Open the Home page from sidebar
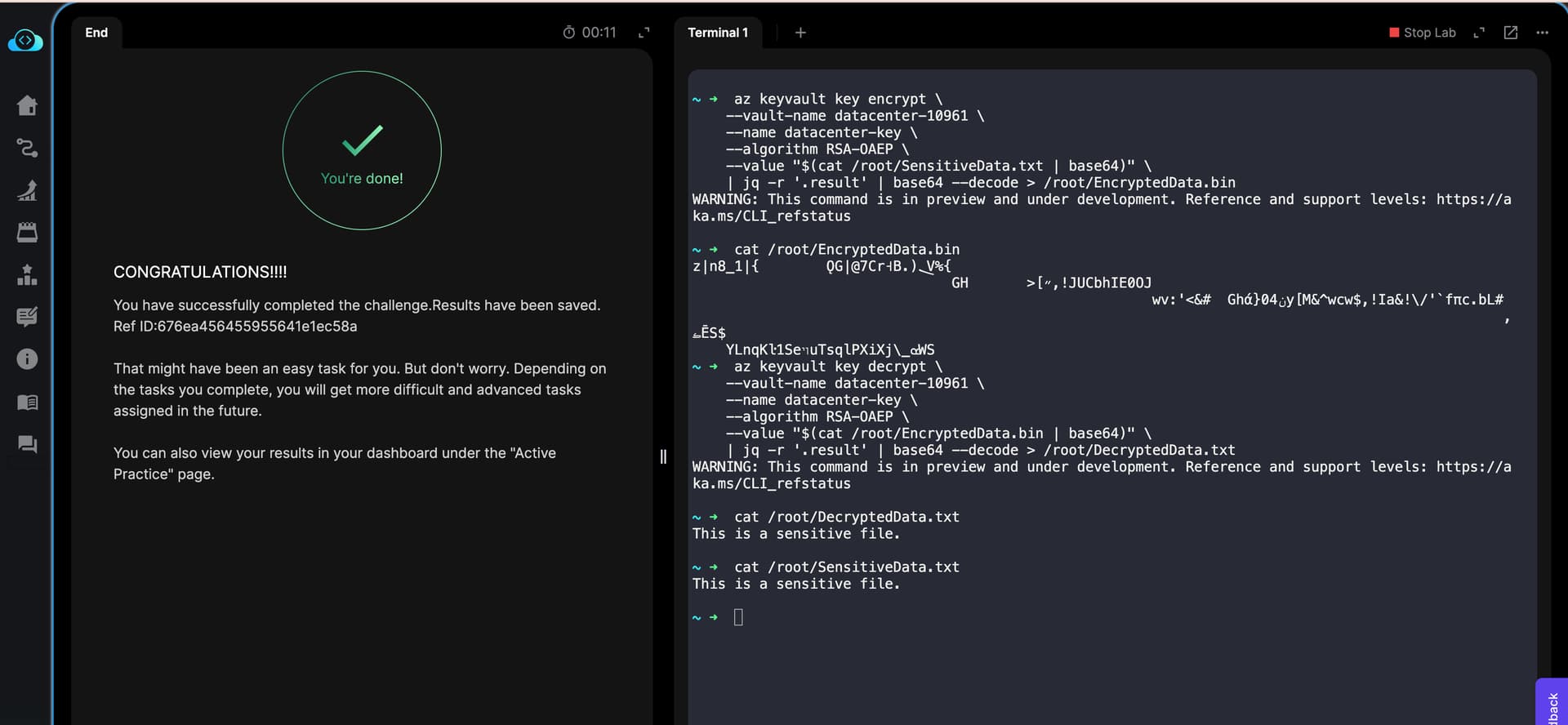Screen dimensions: 1568x725 coord(27,105)
